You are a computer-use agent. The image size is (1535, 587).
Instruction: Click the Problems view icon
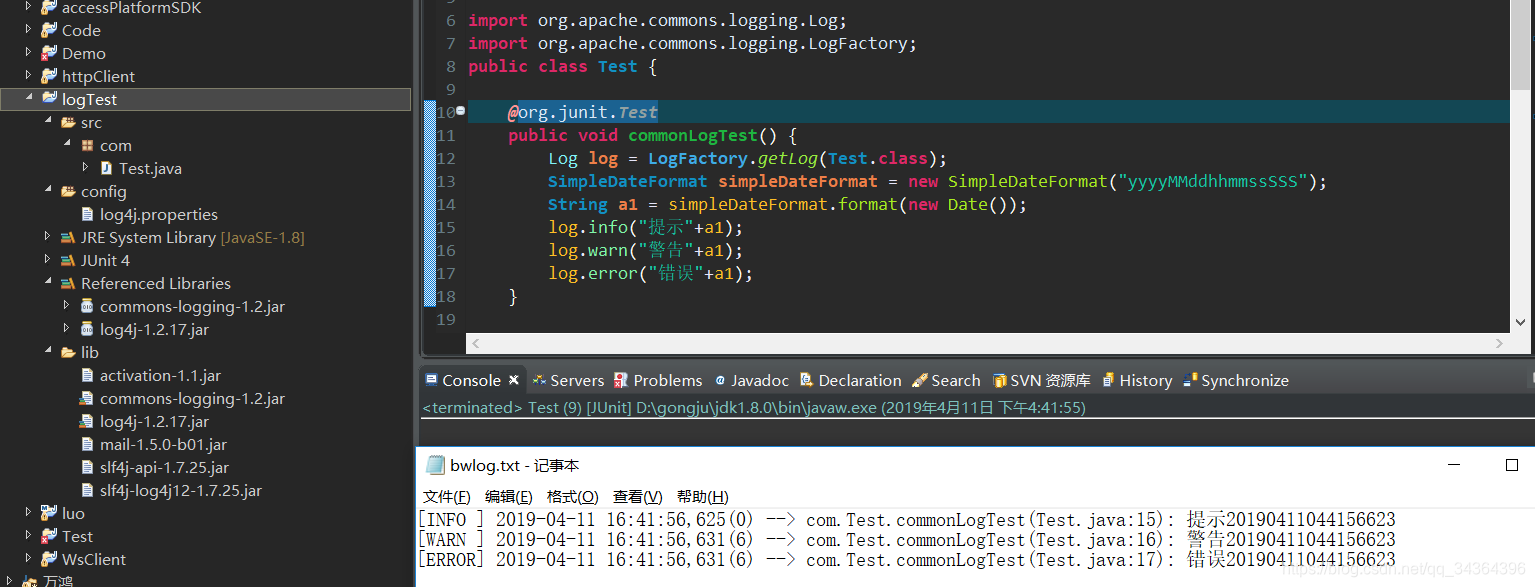pyautogui.click(x=621, y=380)
